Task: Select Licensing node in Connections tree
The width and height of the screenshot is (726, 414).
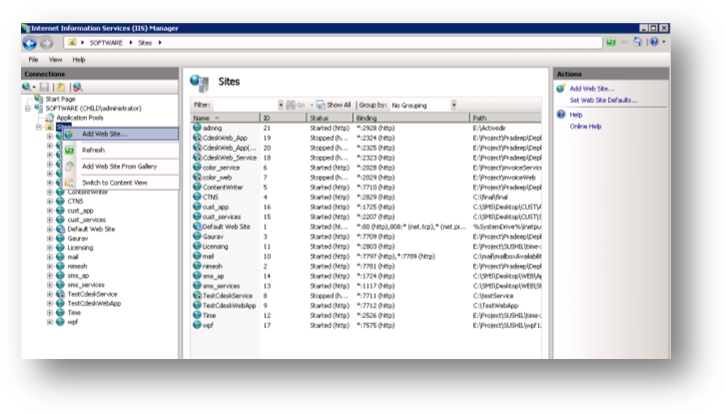Action: pyautogui.click(x=80, y=247)
